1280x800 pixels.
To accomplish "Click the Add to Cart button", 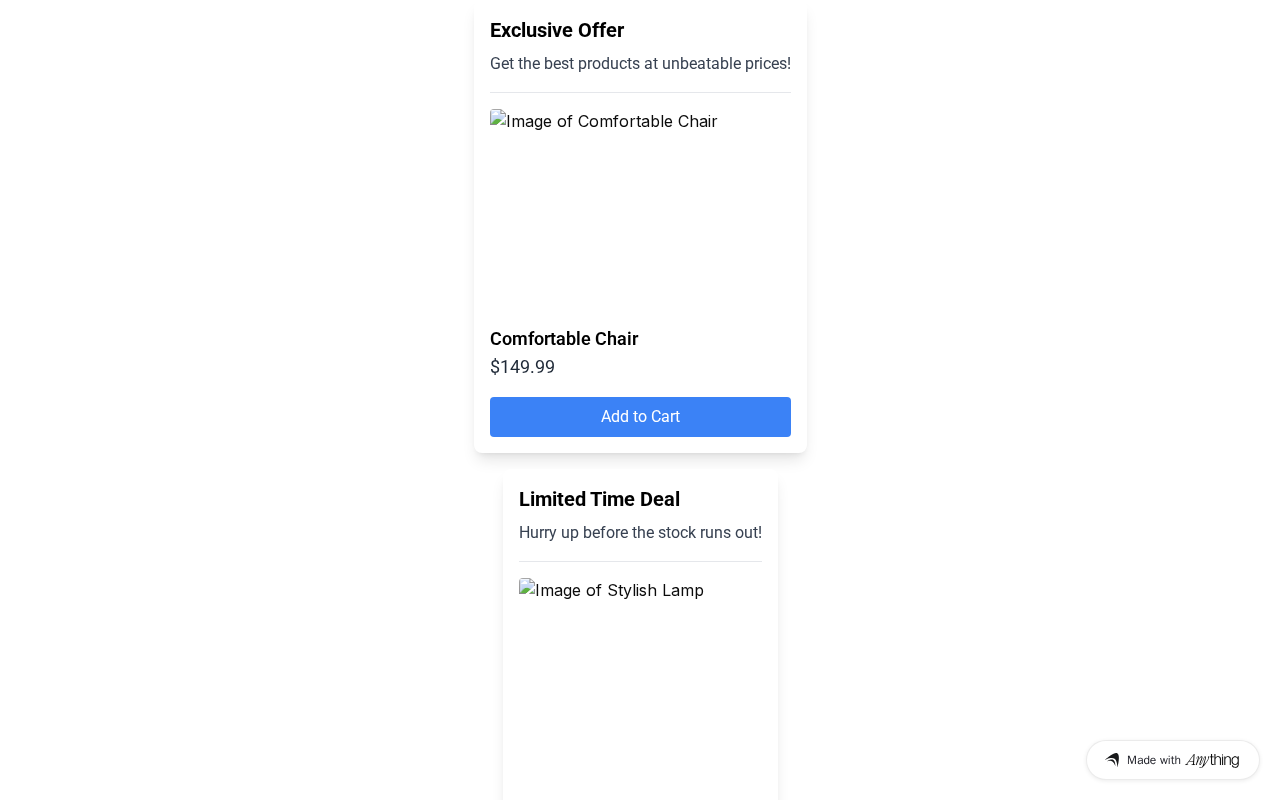I will pyautogui.click(x=640, y=417).
